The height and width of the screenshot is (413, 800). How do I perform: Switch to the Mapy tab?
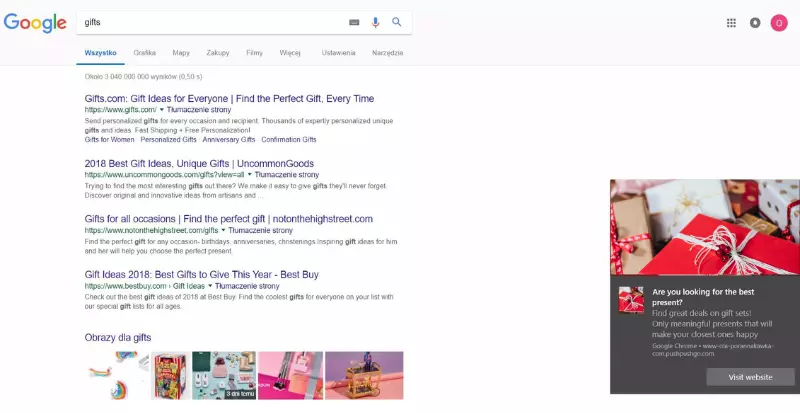click(x=181, y=53)
